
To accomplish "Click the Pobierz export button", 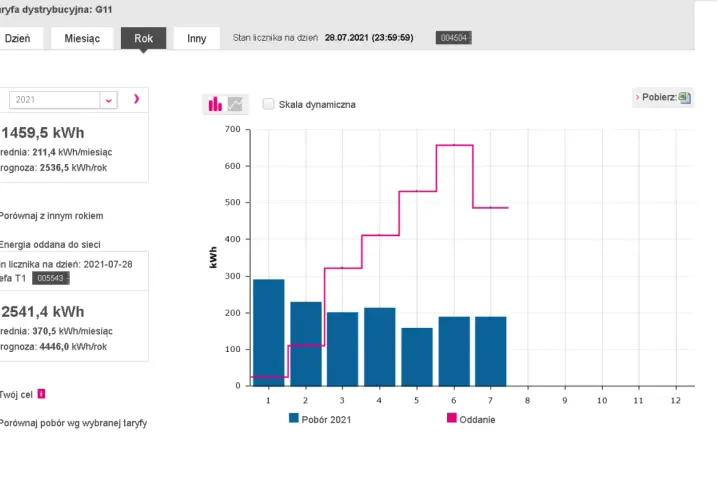I will 663,97.
